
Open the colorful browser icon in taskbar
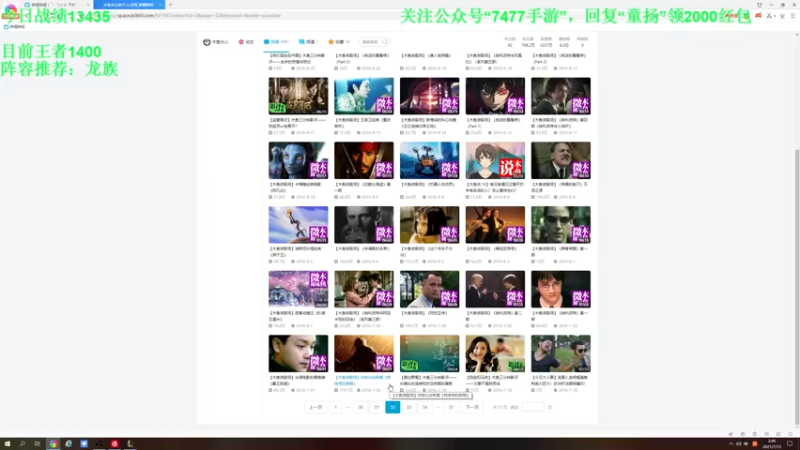point(53,444)
